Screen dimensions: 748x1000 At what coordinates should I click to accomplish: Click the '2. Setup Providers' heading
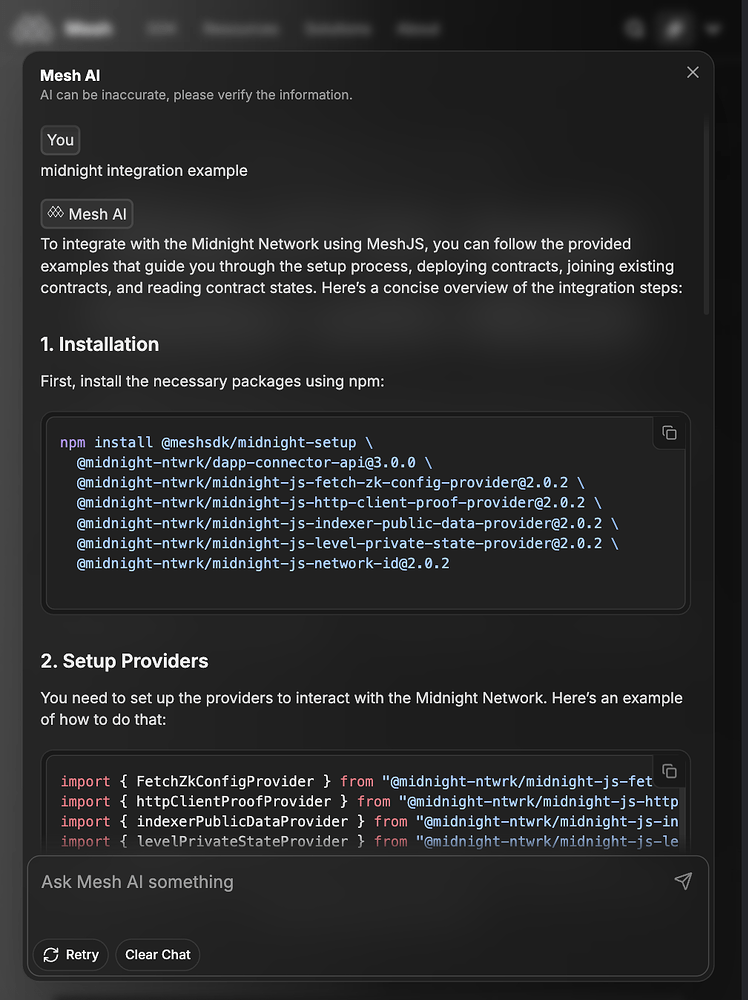click(124, 661)
